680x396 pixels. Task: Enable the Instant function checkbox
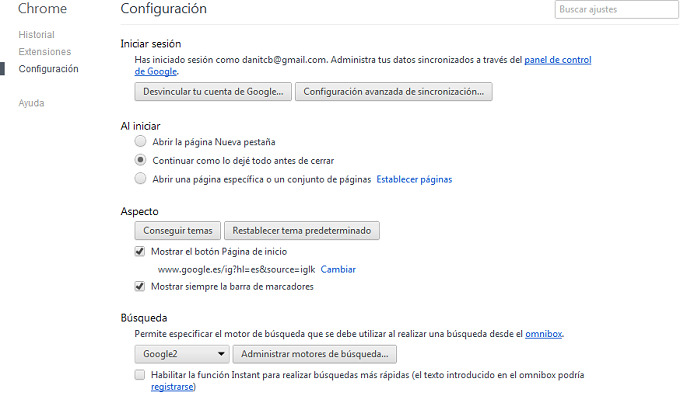(140, 375)
